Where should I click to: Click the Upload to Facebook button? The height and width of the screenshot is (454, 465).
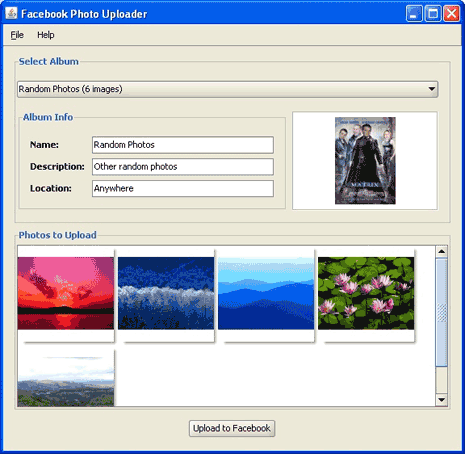click(x=232, y=428)
